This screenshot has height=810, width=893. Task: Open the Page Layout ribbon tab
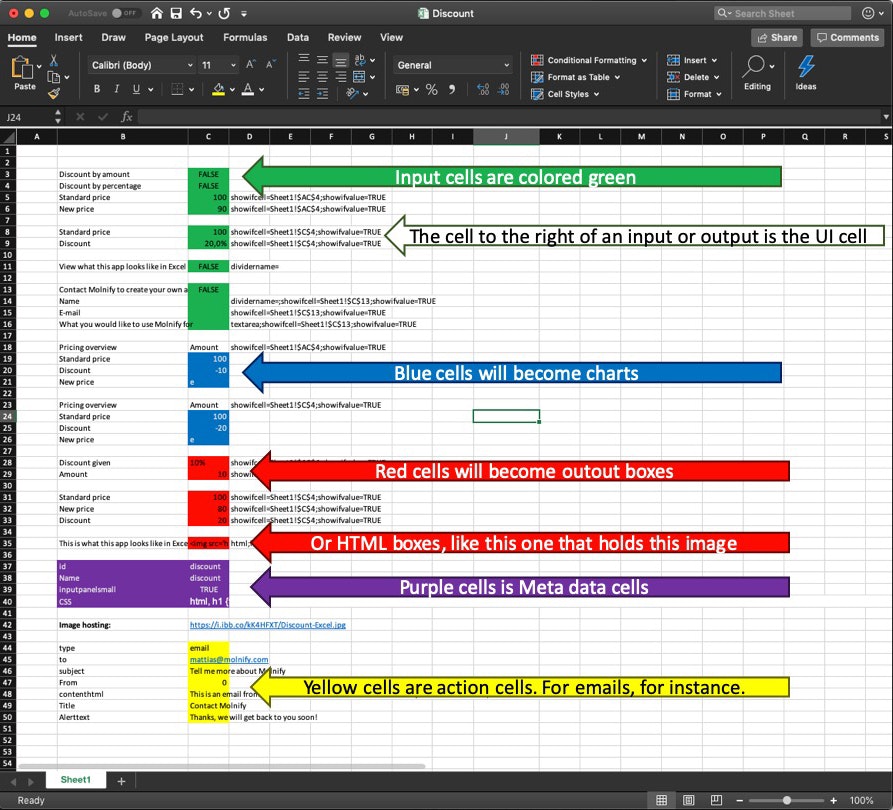click(174, 38)
